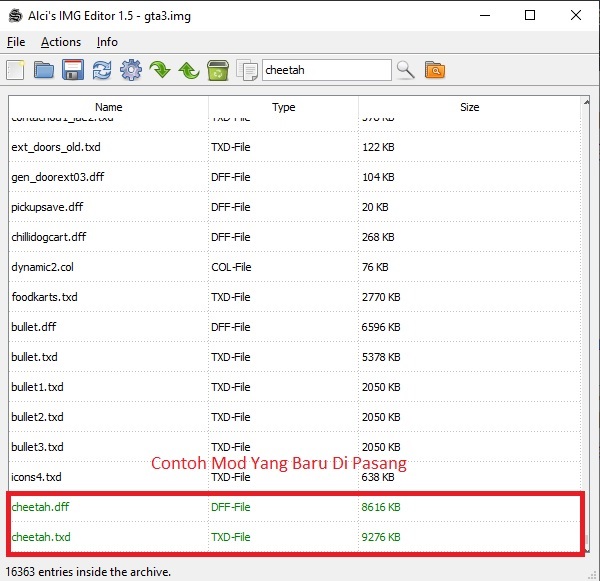Click the scrollbar up arrow
Screen dimensions: 600x581
[586, 102]
